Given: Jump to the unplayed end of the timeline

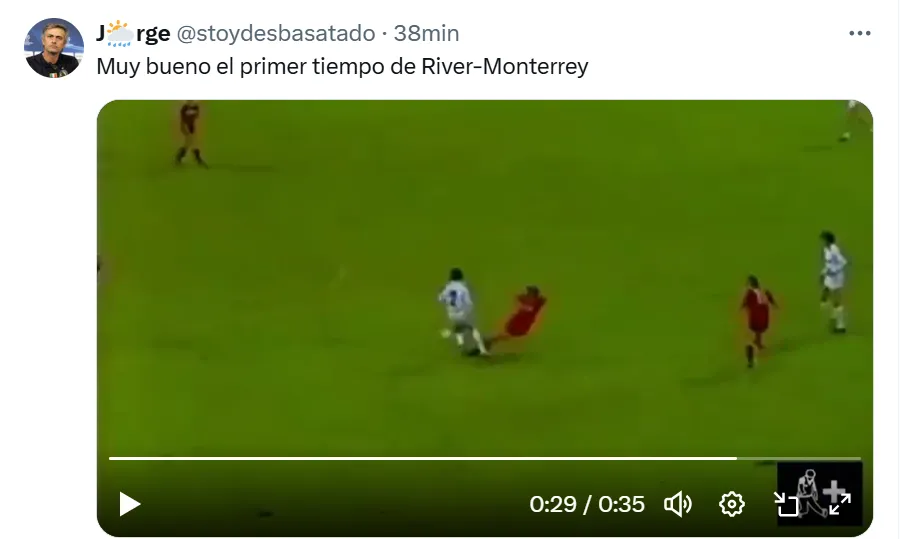Looking at the screenshot, I should coord(799,458).
